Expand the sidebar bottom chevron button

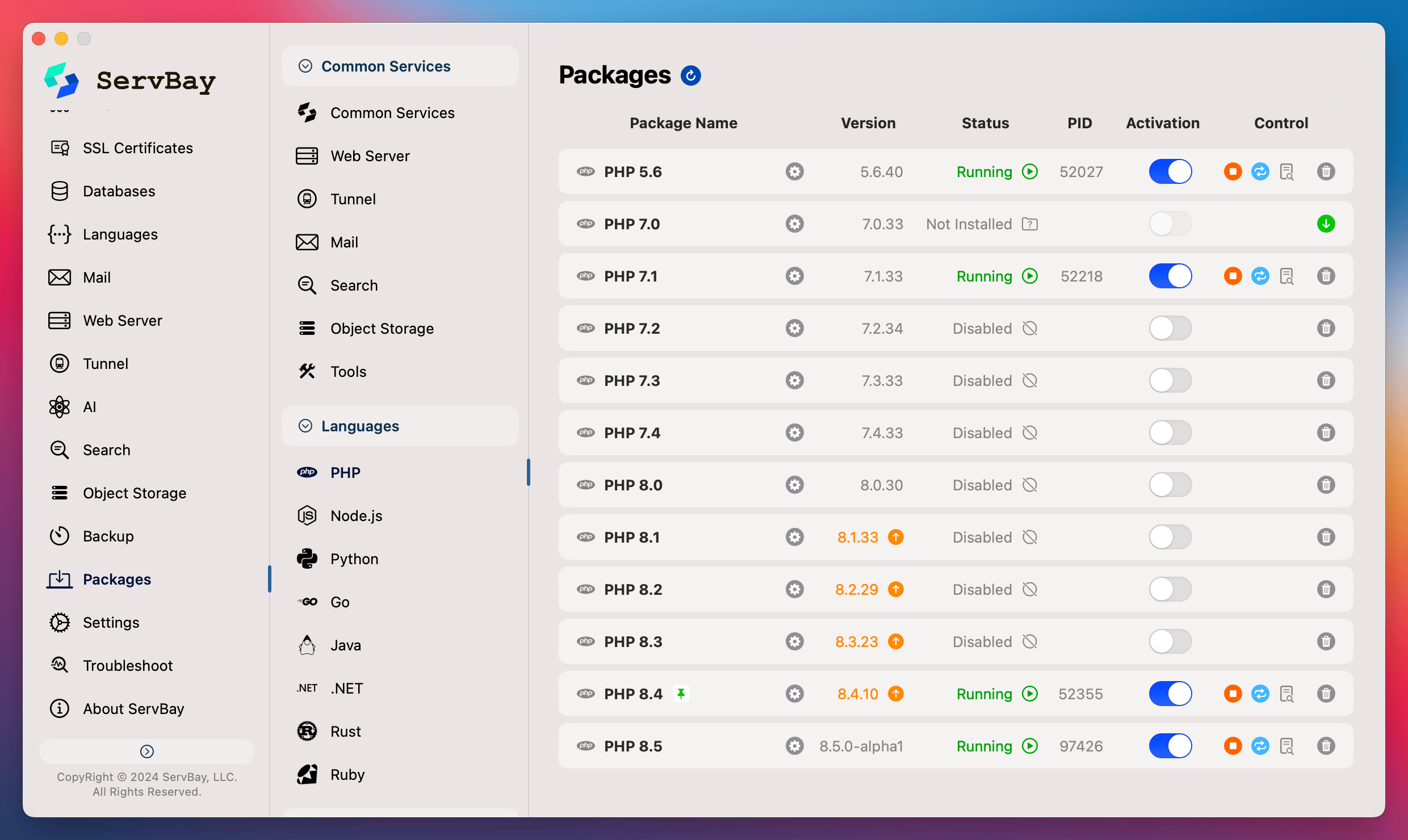tap(146, 751)
